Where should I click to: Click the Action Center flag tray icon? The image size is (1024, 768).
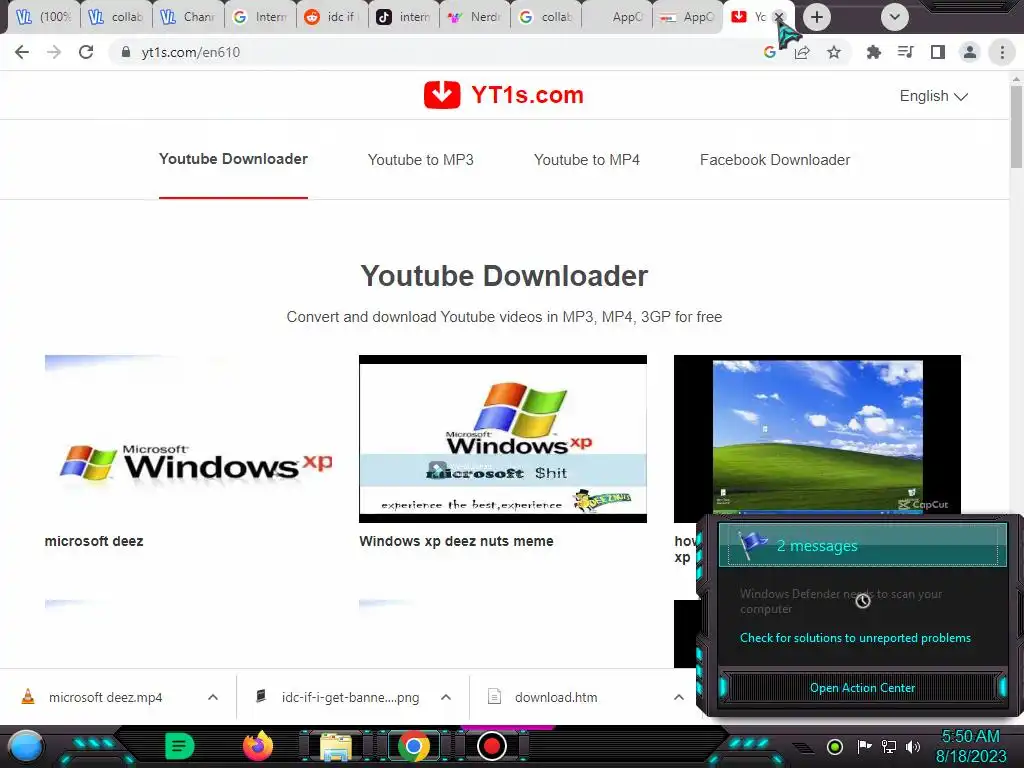coord(864,746)
